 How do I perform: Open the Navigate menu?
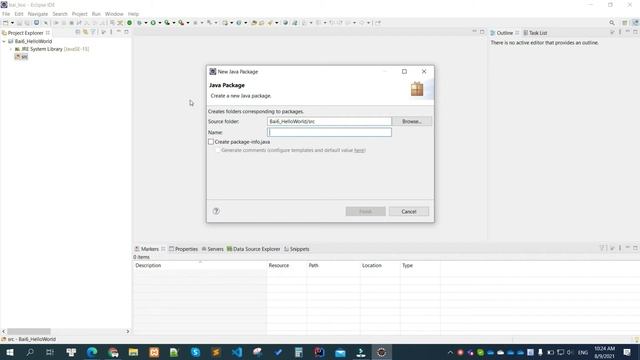pyautogui.click(x=38, y=14)
